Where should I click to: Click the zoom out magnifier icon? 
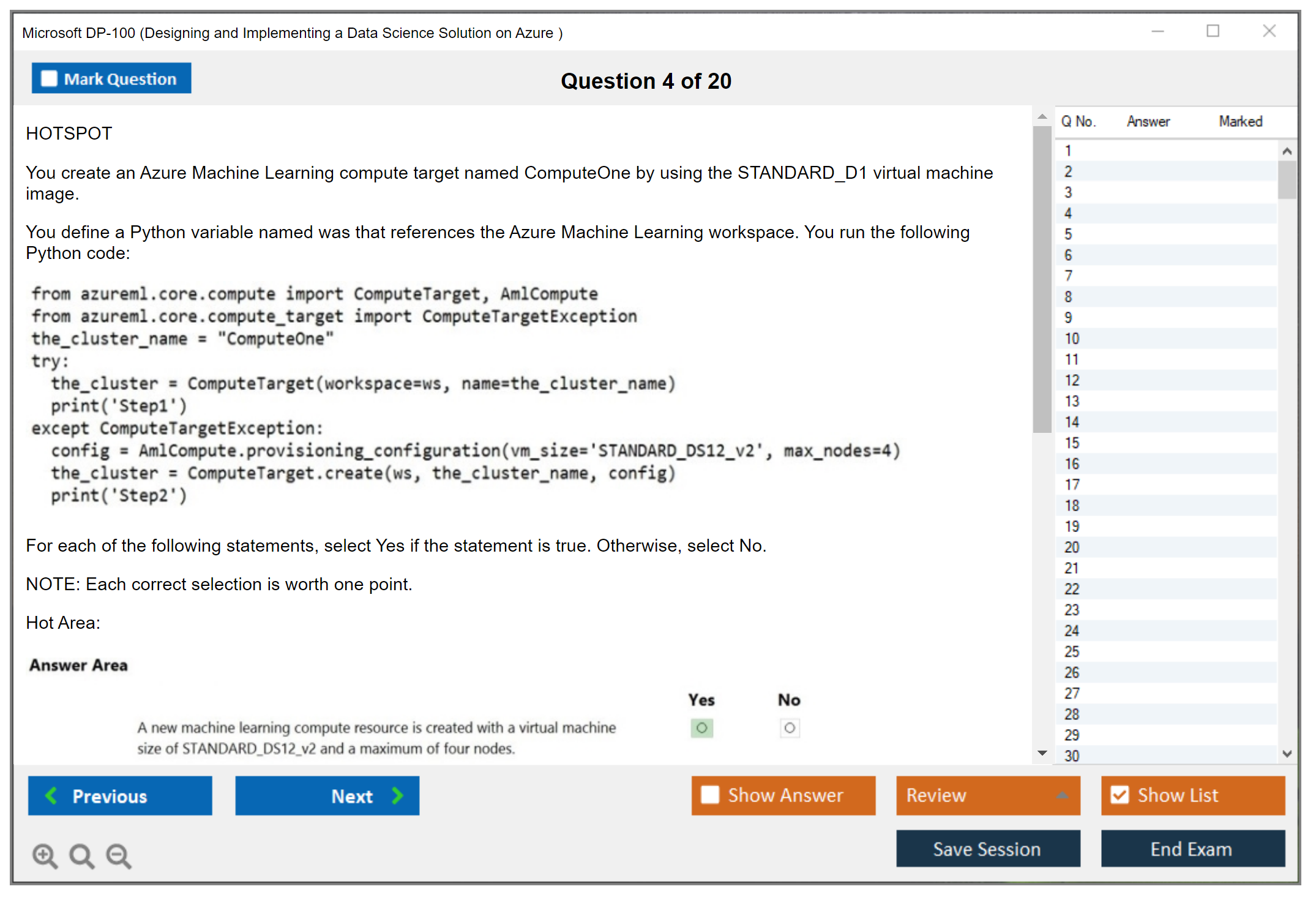pyautogui.click(x=119, y=855)
